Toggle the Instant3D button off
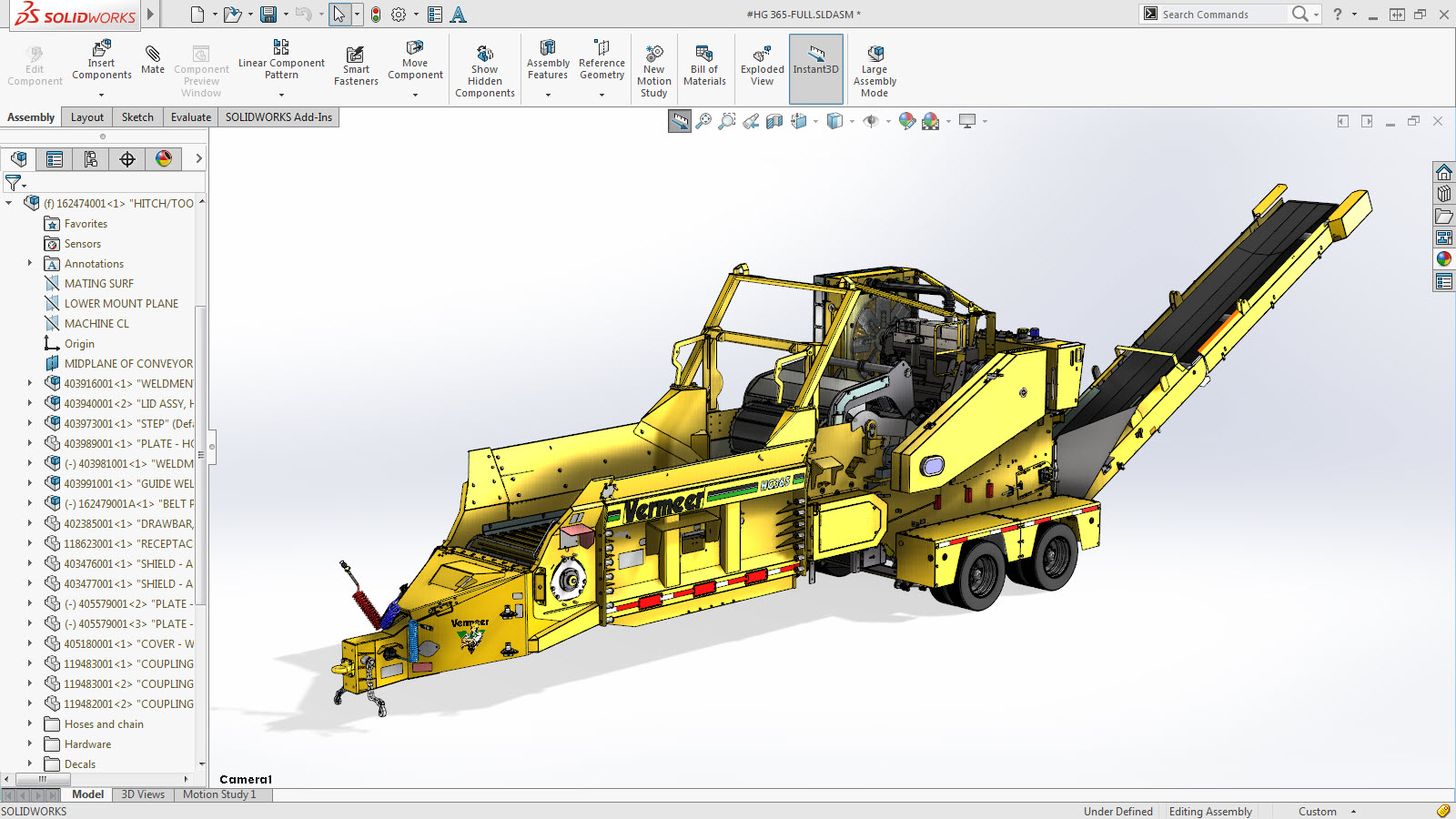Image resolution: width=1456 pixels, height=819 pixels. 815,68
